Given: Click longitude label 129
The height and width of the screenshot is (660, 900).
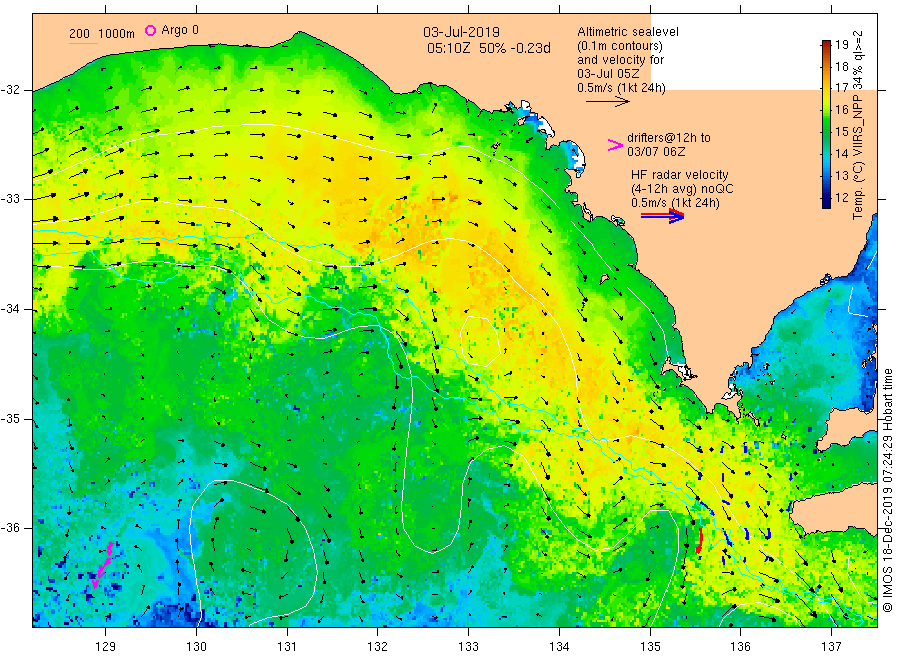Looking at the screenshot, I should click(x=106, y=647).
